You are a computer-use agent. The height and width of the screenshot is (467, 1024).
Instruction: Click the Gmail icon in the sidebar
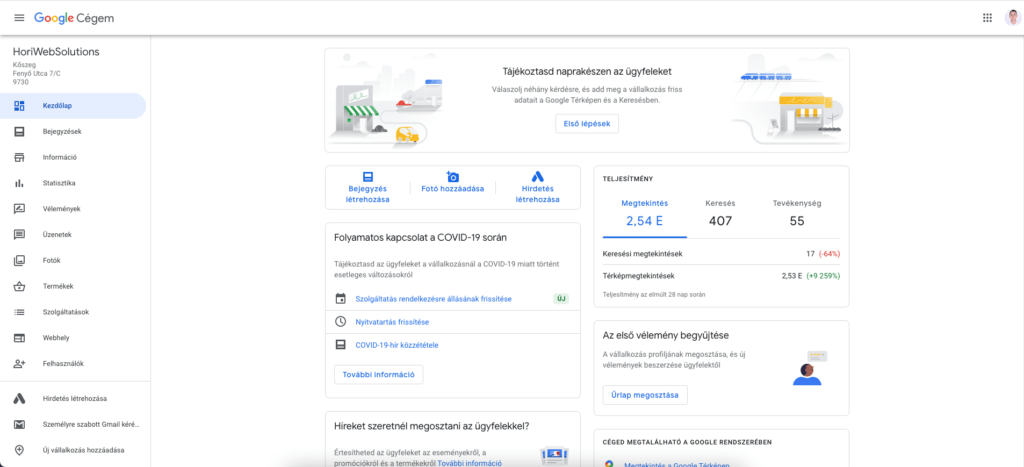coord(20,425)
